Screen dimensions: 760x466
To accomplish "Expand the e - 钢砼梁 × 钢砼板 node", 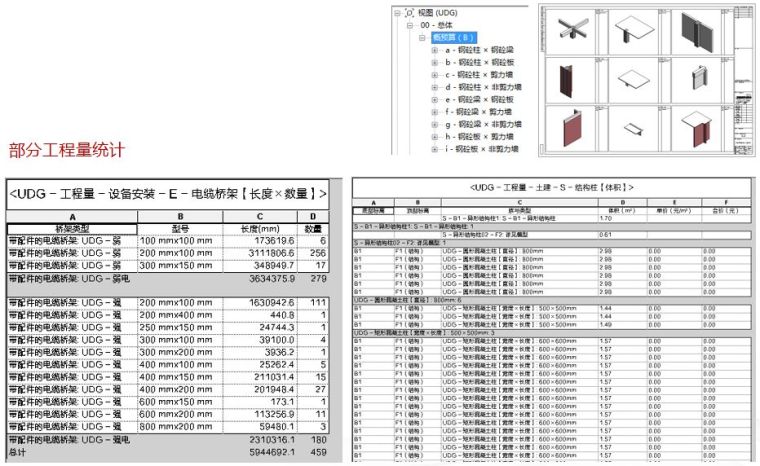I will tap(435, 99).
